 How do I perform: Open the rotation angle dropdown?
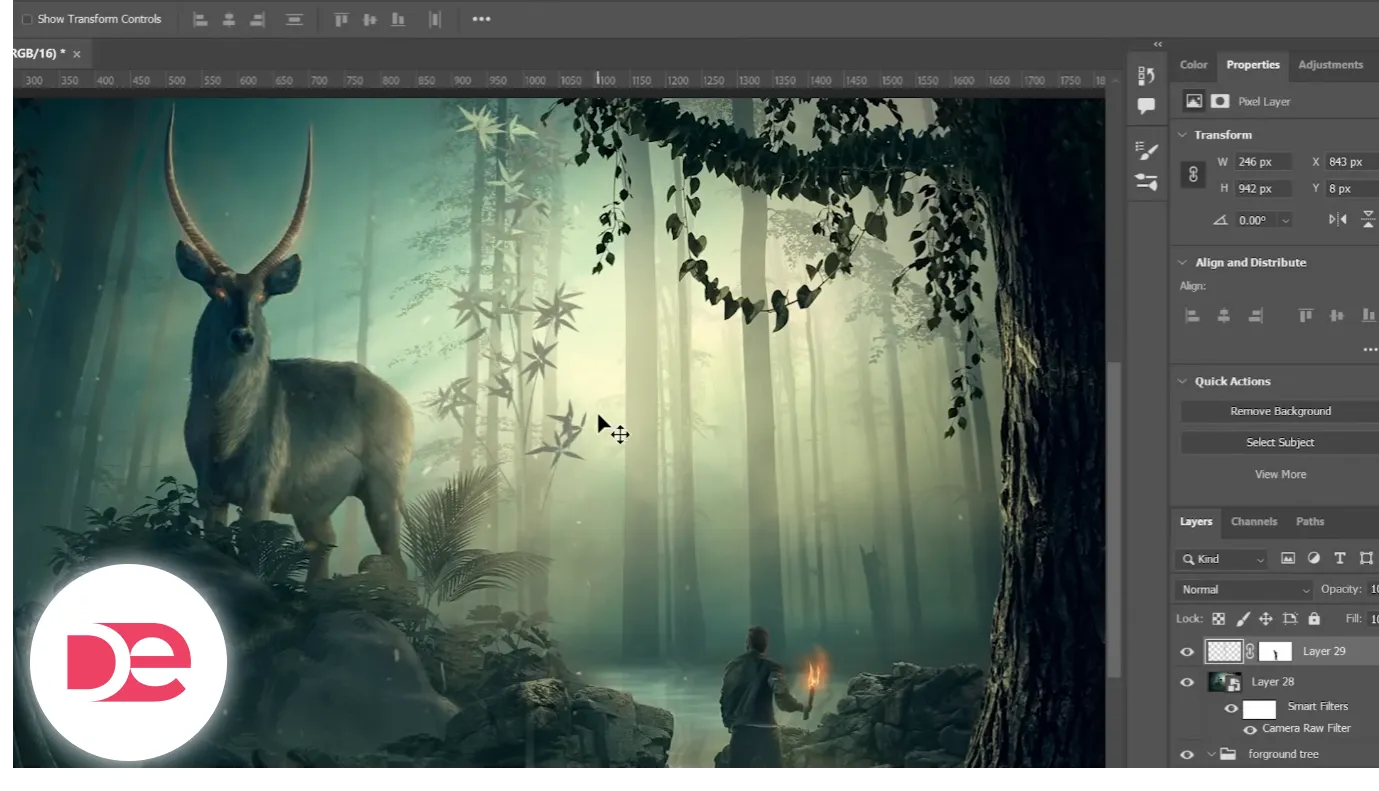point(1285,220)
